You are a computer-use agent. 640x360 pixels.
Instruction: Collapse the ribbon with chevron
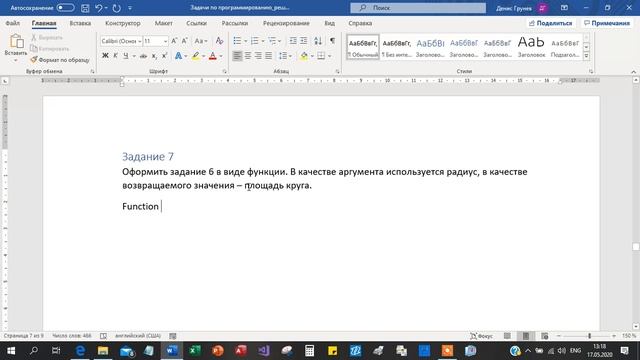633,71
